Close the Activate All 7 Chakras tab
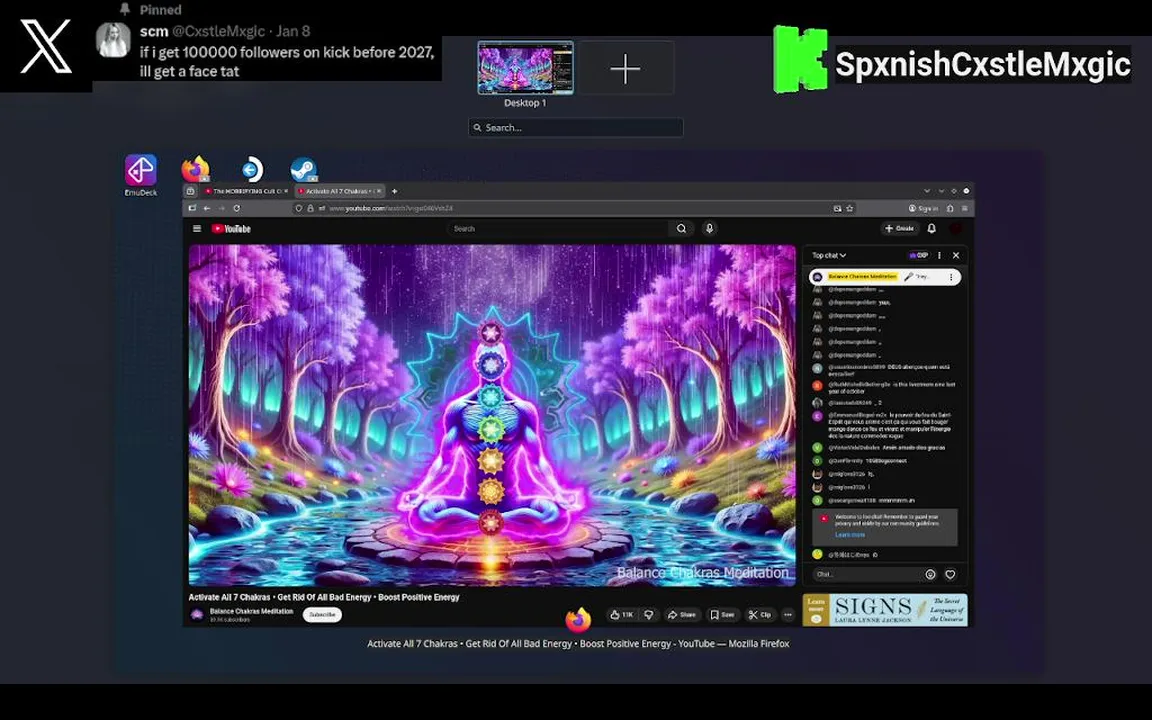1152x720 pixels. [379, 191]
